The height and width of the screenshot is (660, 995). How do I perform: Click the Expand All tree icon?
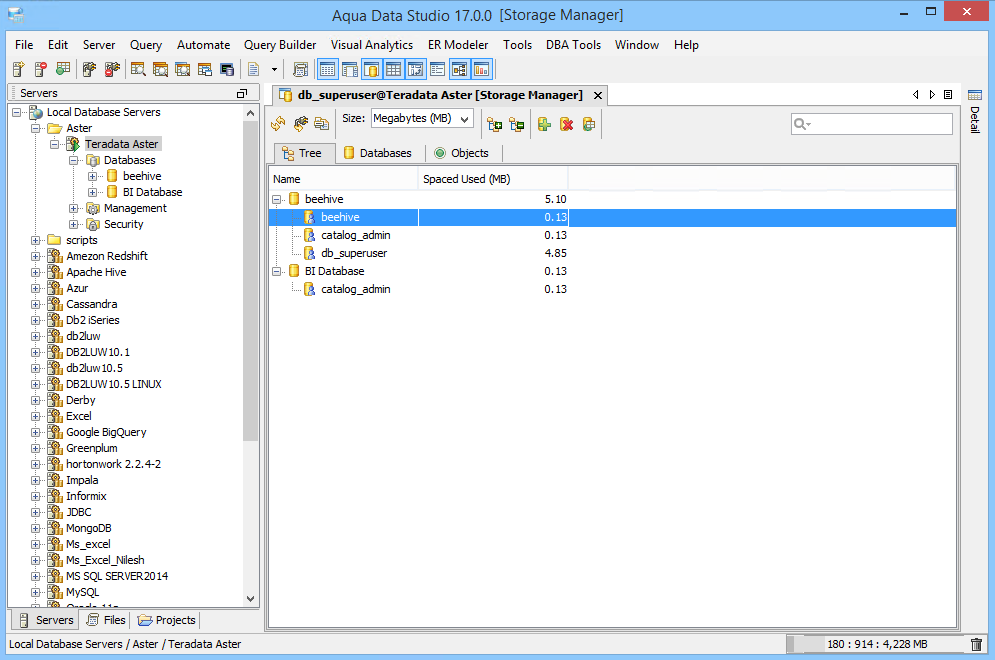[x=495, y=124]
